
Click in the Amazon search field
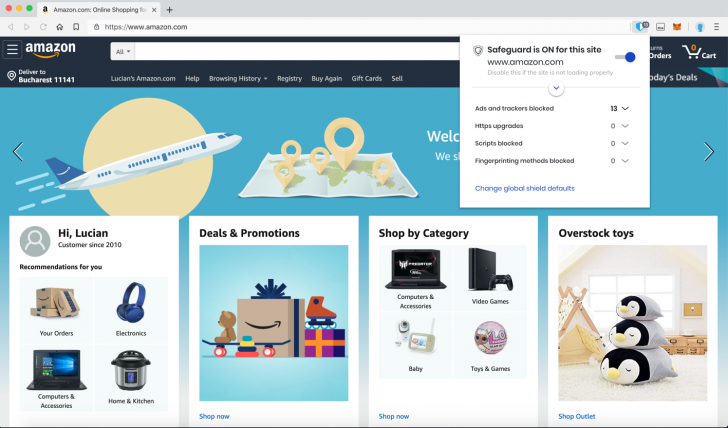297,52
